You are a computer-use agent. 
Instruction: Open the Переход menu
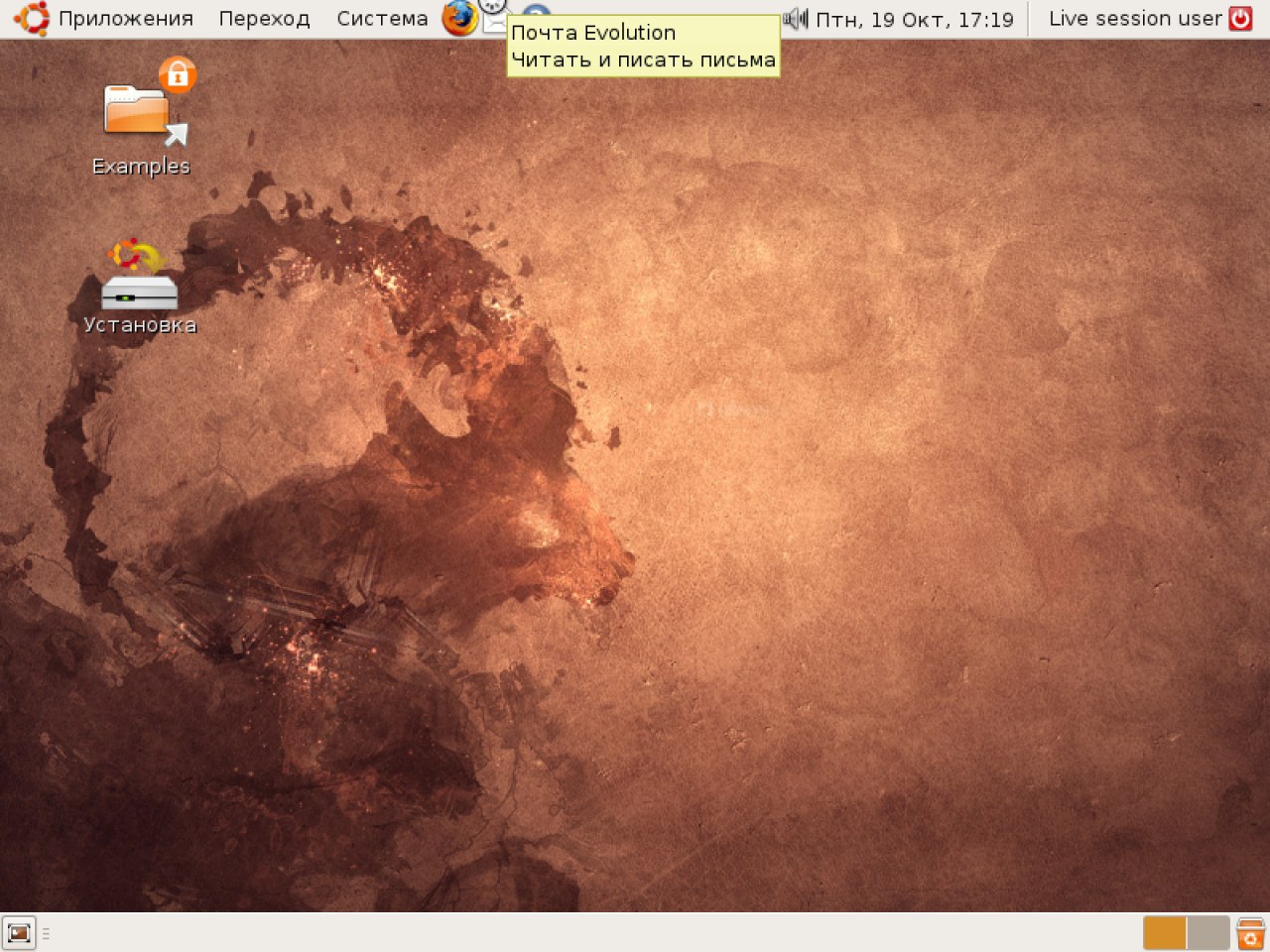click(x=264, y=18)
